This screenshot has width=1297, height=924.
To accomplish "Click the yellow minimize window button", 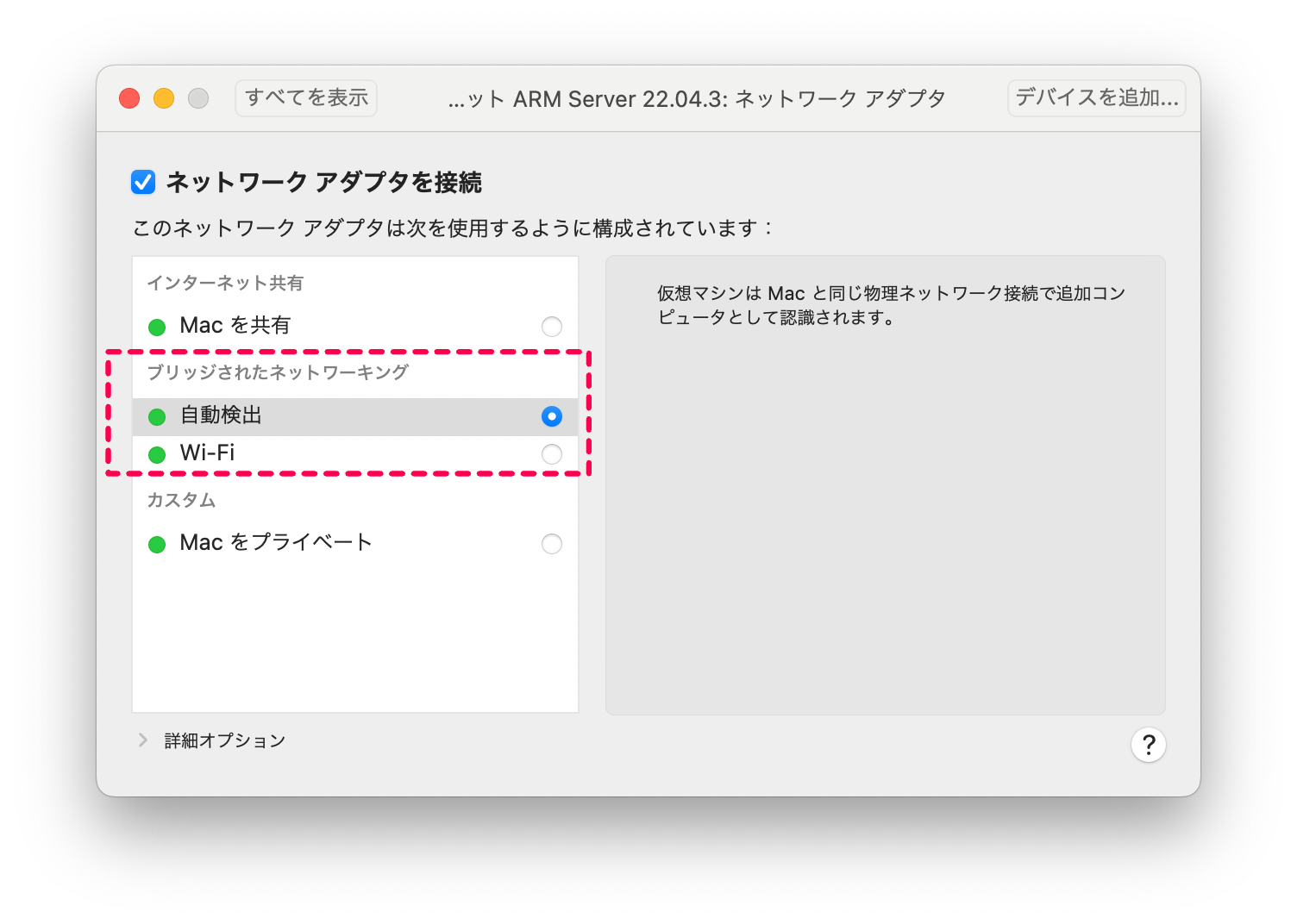I will [x=164, y=98].
